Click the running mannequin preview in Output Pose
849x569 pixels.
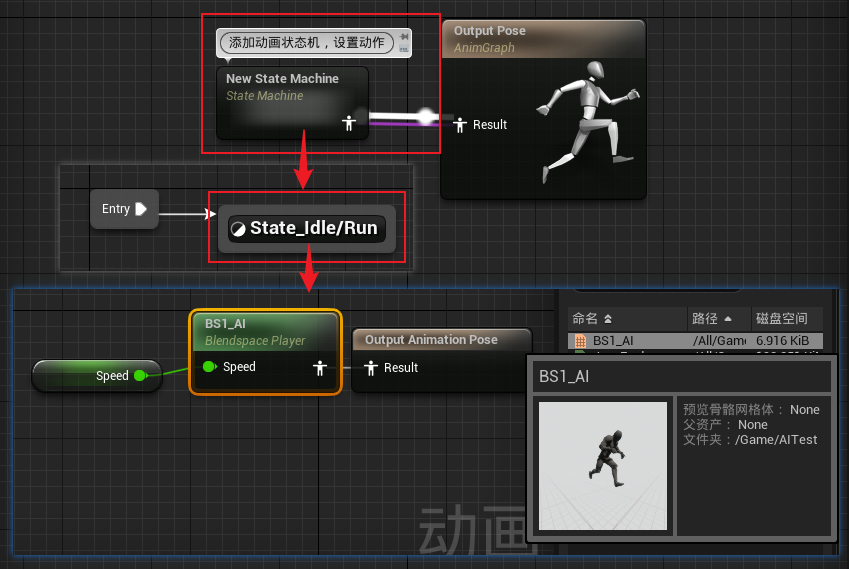pos(589,122)
